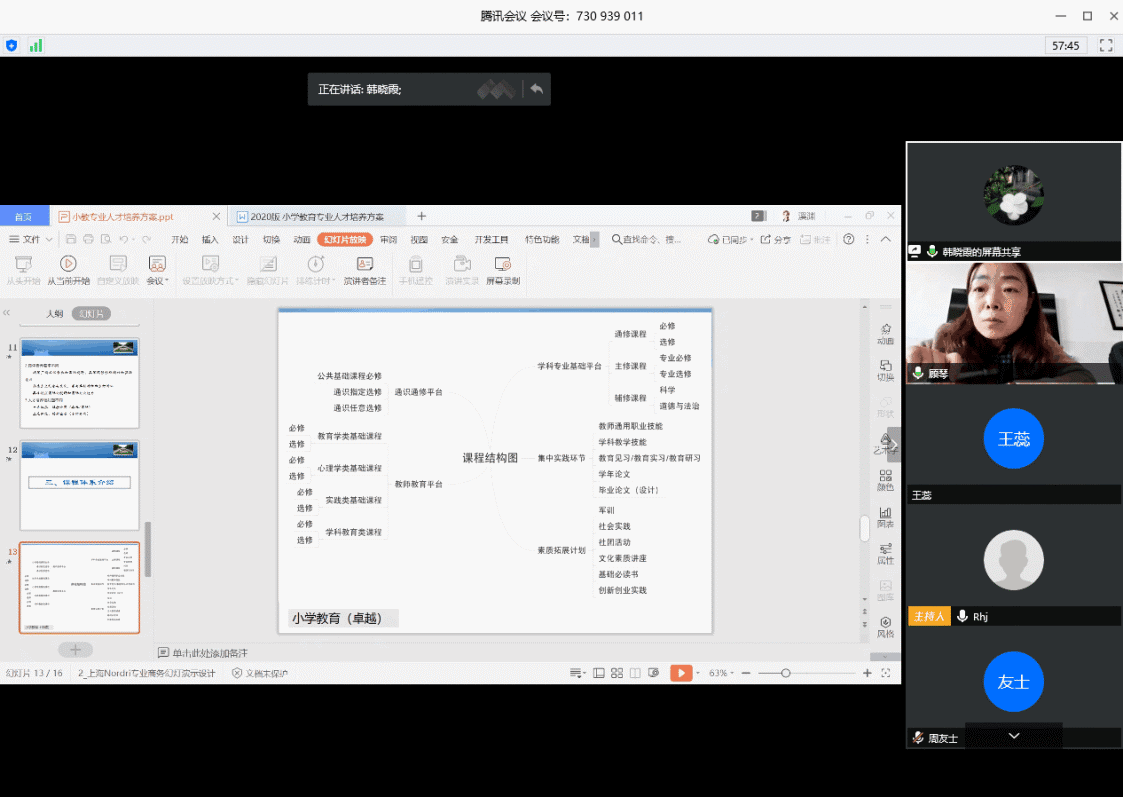Expand the participant video list downward
The width and height of the screenshot is (1123, 797).
pos(1014,736)
